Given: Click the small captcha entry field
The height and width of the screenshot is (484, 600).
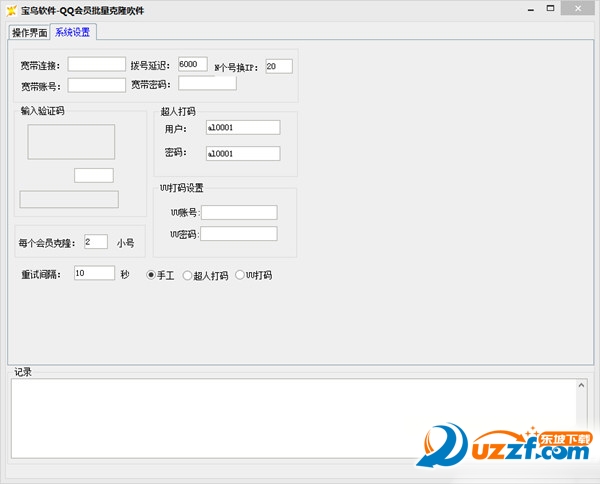Looking at the screenshot, I should point(94,175).
